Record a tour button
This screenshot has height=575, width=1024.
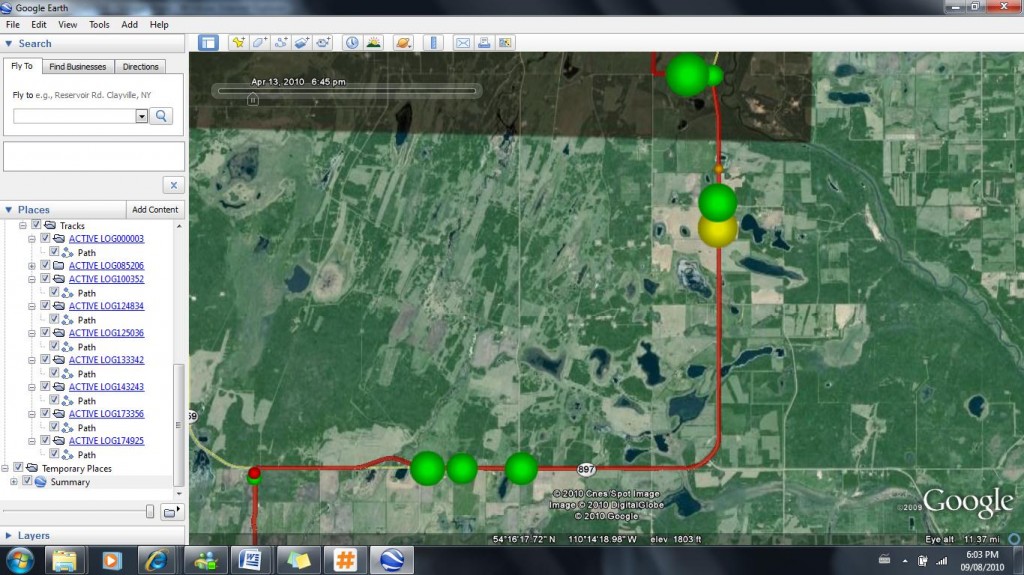[323, 43]
